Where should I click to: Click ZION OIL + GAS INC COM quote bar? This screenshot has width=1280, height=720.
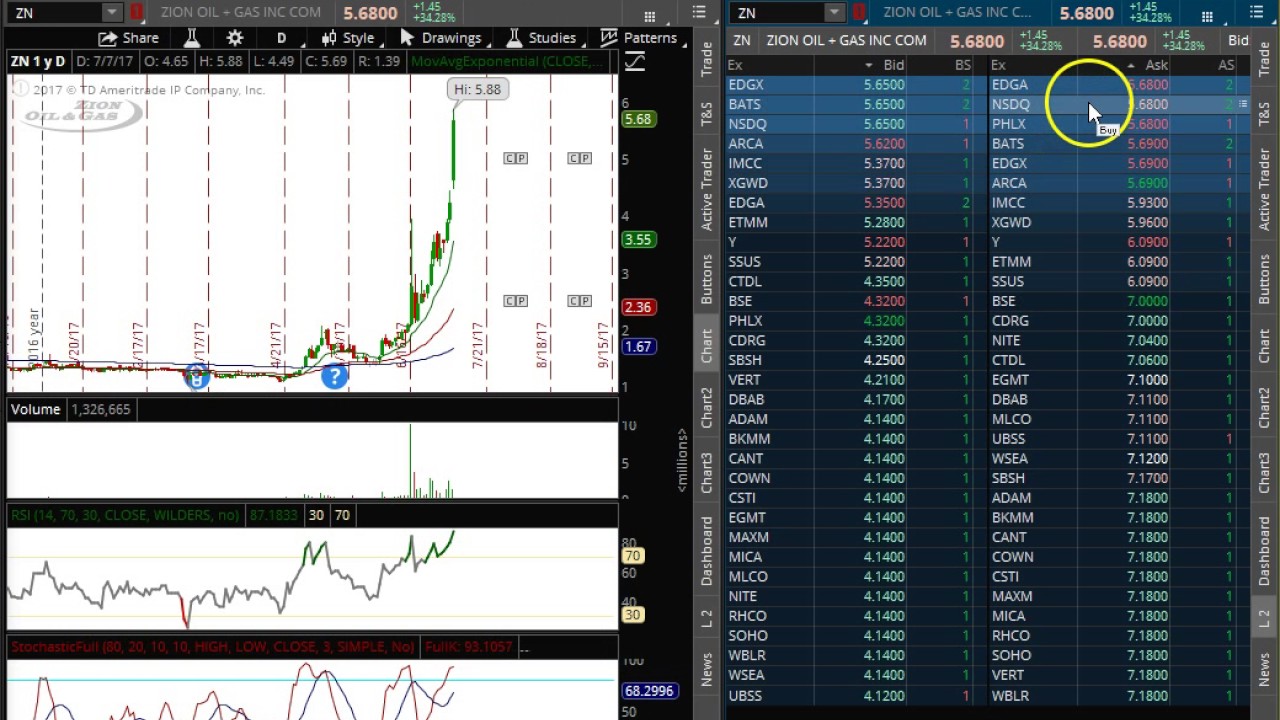point(846,41)
